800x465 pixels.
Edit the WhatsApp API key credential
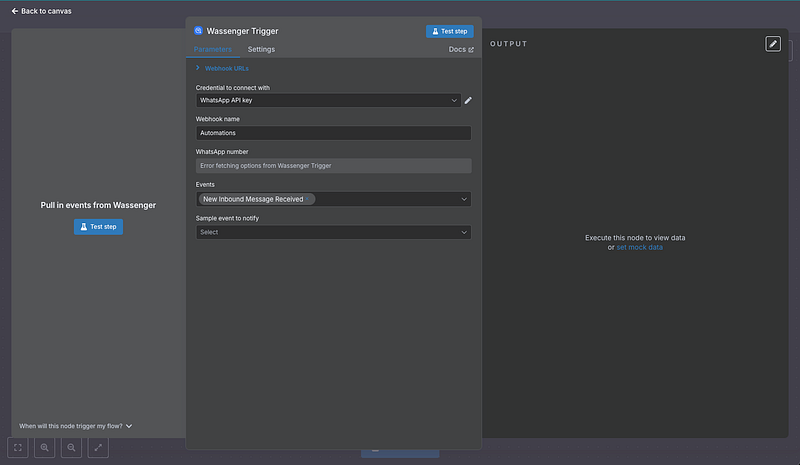click(x=468, y=100)
